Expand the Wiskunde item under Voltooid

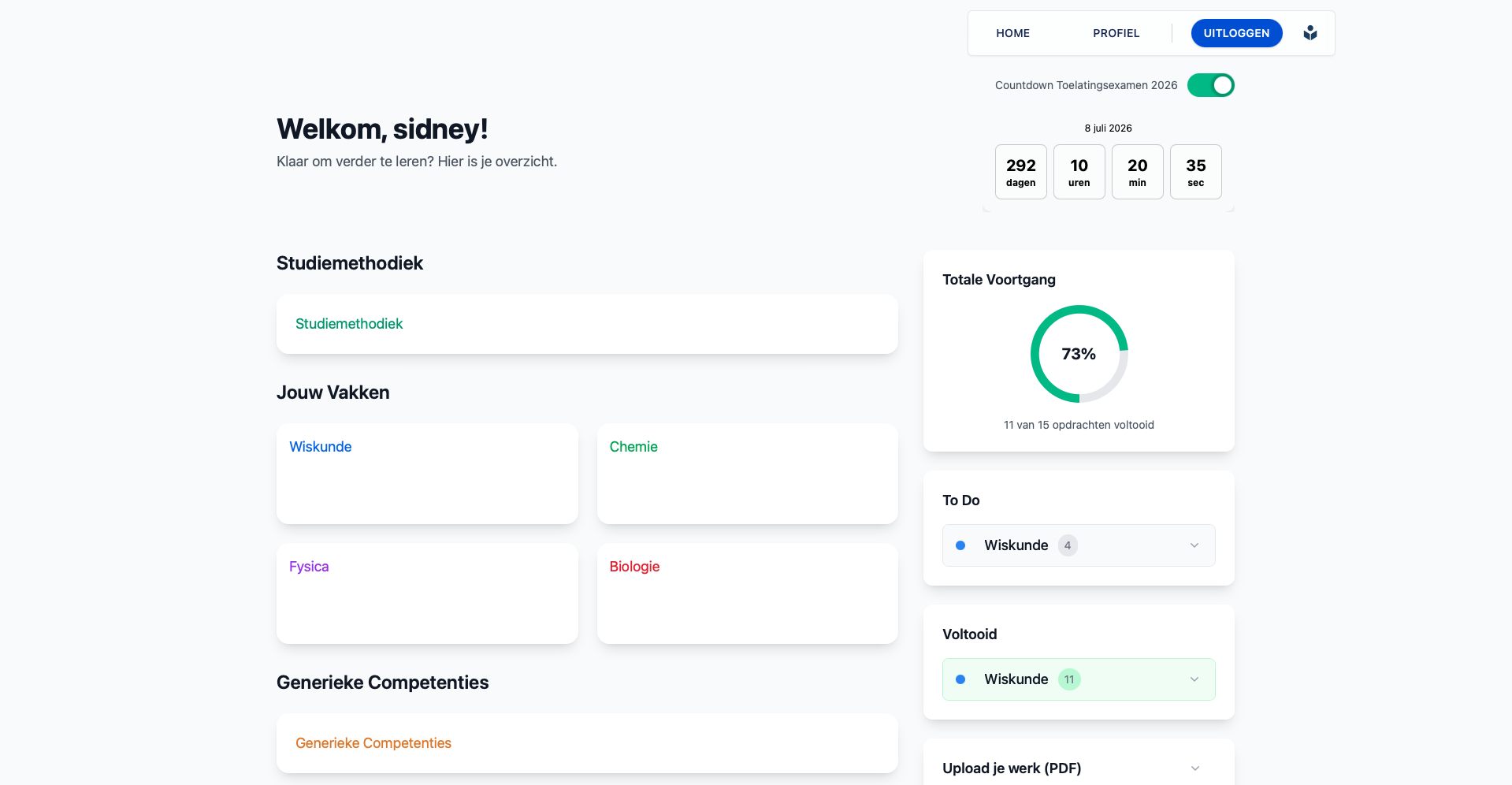point(1193,679)
